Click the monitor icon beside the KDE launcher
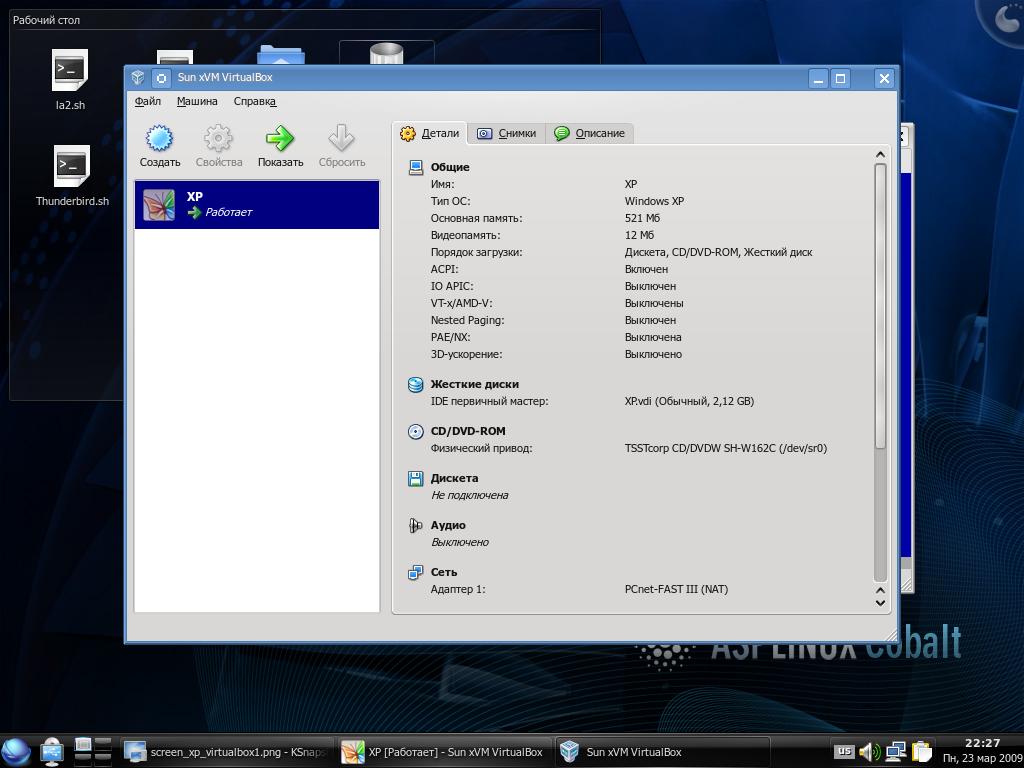The width and height of the screenshot is (1024, 768). coord(52,752)
